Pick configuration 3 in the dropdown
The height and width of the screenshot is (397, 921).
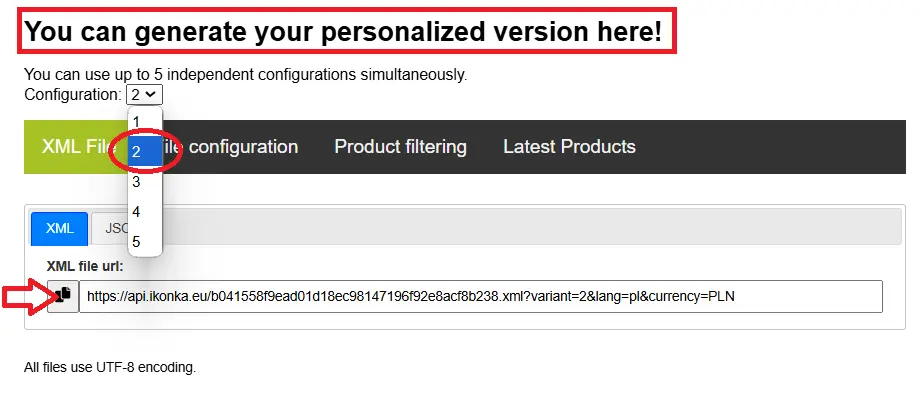pos(144,182)
